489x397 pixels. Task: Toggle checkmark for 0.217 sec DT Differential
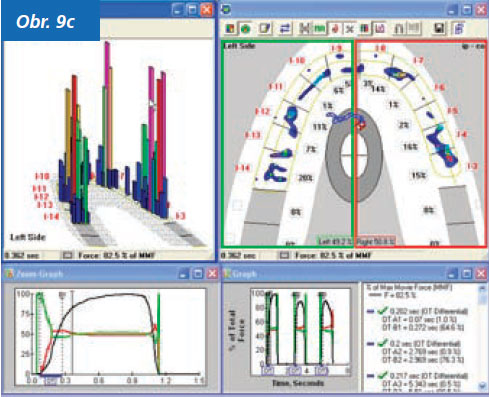pos(383,375)
